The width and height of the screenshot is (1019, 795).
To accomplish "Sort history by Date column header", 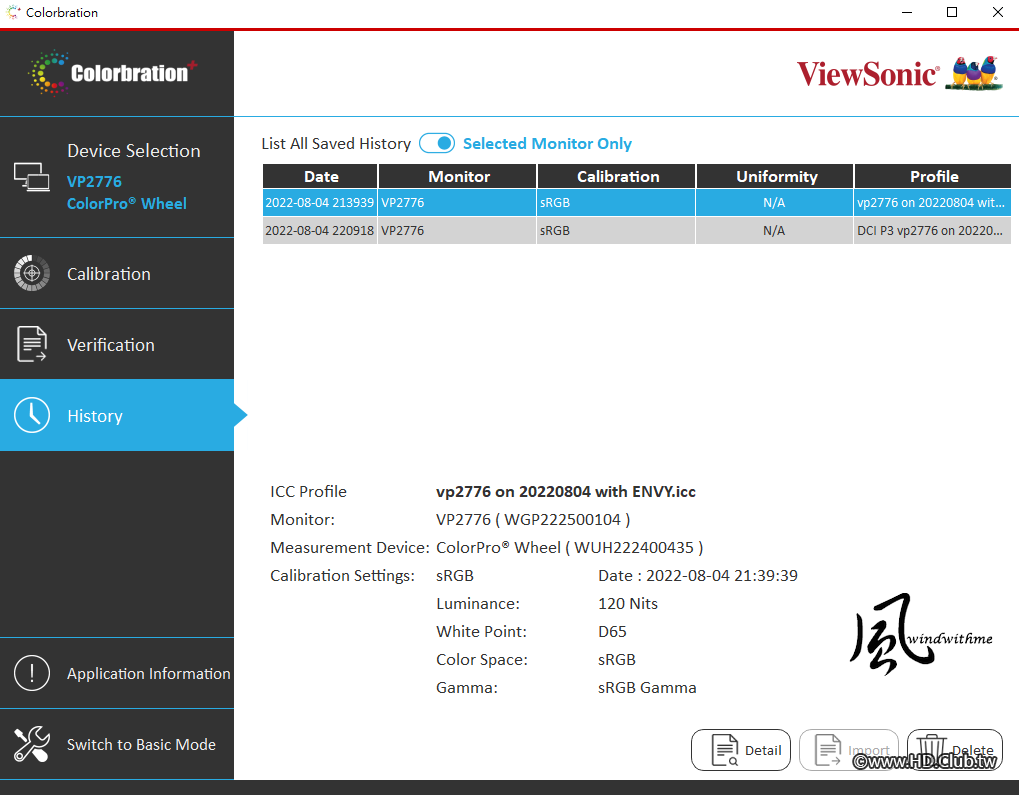I will [x=320, y=176].
